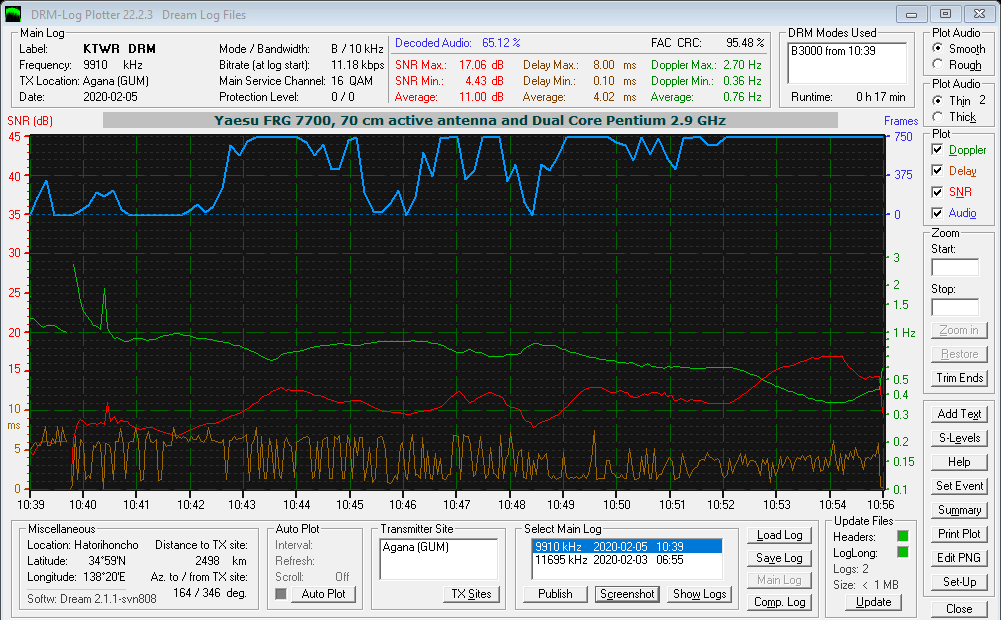The width and height of the screenshot is (1001, 620).
Task: Click Add Text button
Action: 959,414
